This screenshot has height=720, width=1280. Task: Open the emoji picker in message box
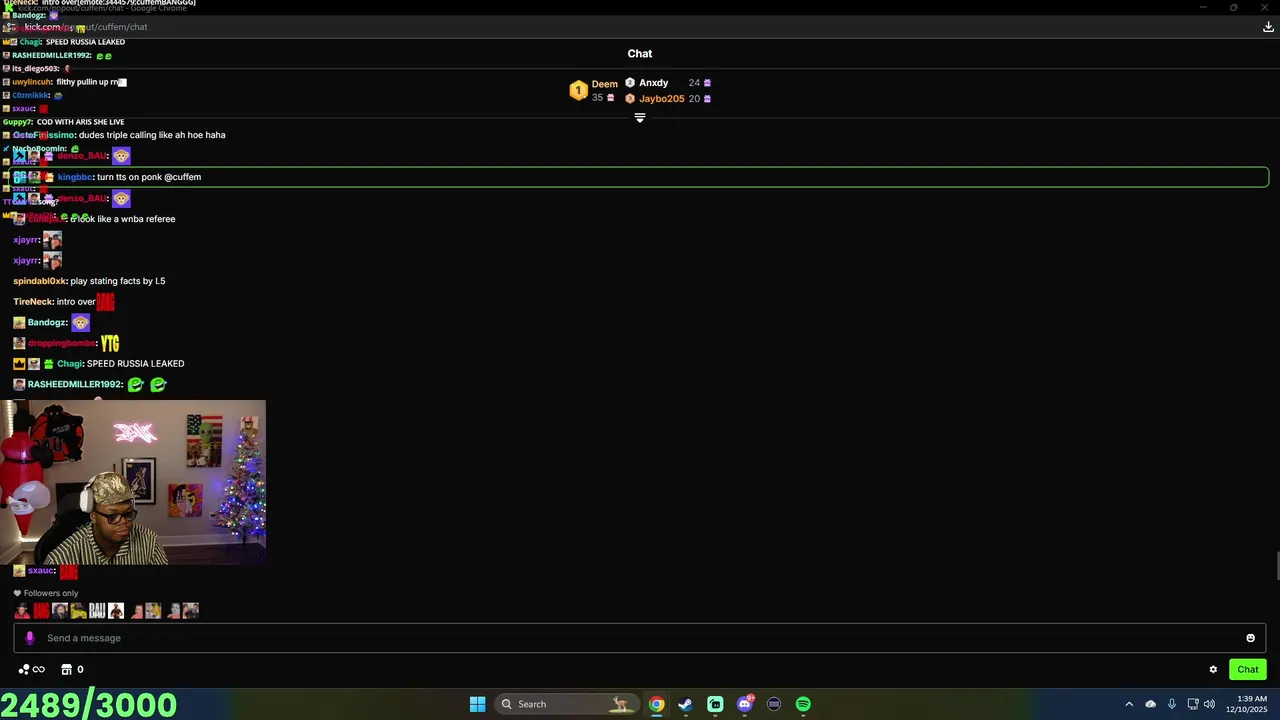1250,638
